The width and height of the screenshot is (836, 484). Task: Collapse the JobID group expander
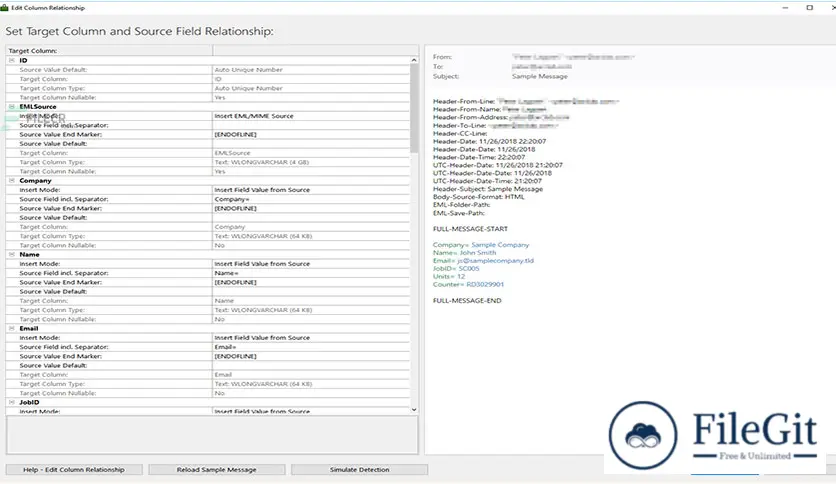tap(12, 402)
